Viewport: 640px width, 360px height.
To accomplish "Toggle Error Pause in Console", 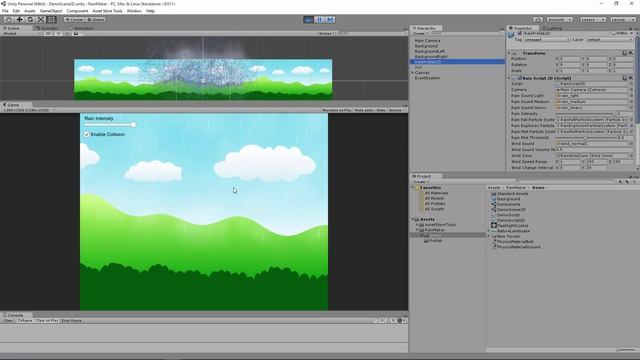I will [71, 321].
